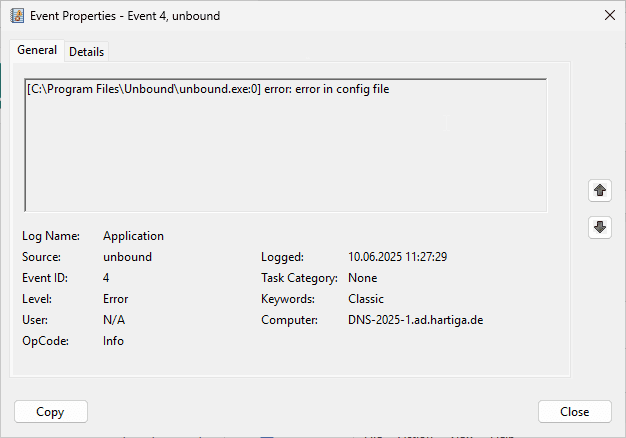Click the 'error in config file' message text
Screen dimensions: 626x438
point(342,89)
